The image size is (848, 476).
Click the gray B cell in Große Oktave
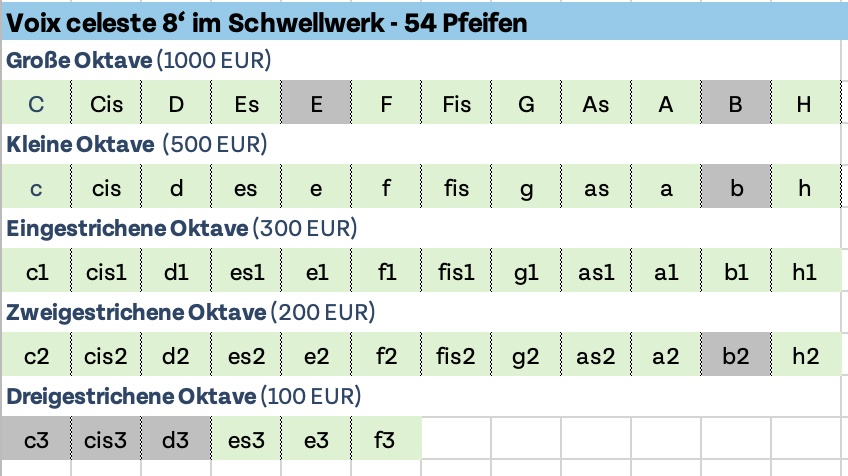(735, 104)
